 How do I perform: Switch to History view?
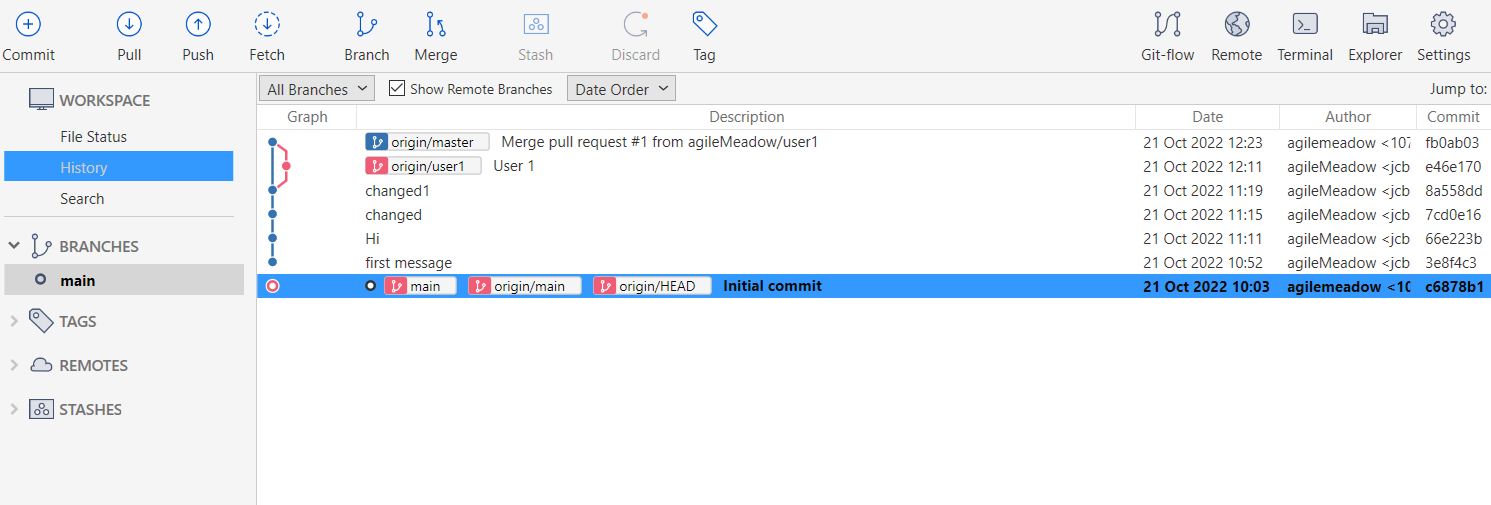click(119, 167)
